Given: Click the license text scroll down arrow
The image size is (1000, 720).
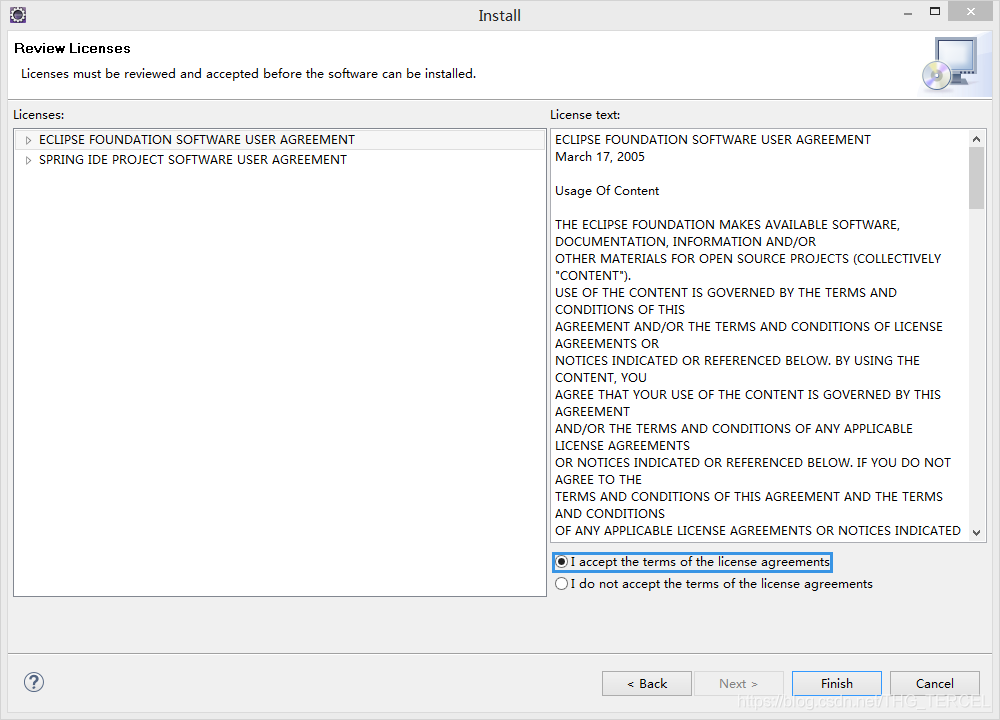Looking at the screenshot, I should tap(976, 533).
